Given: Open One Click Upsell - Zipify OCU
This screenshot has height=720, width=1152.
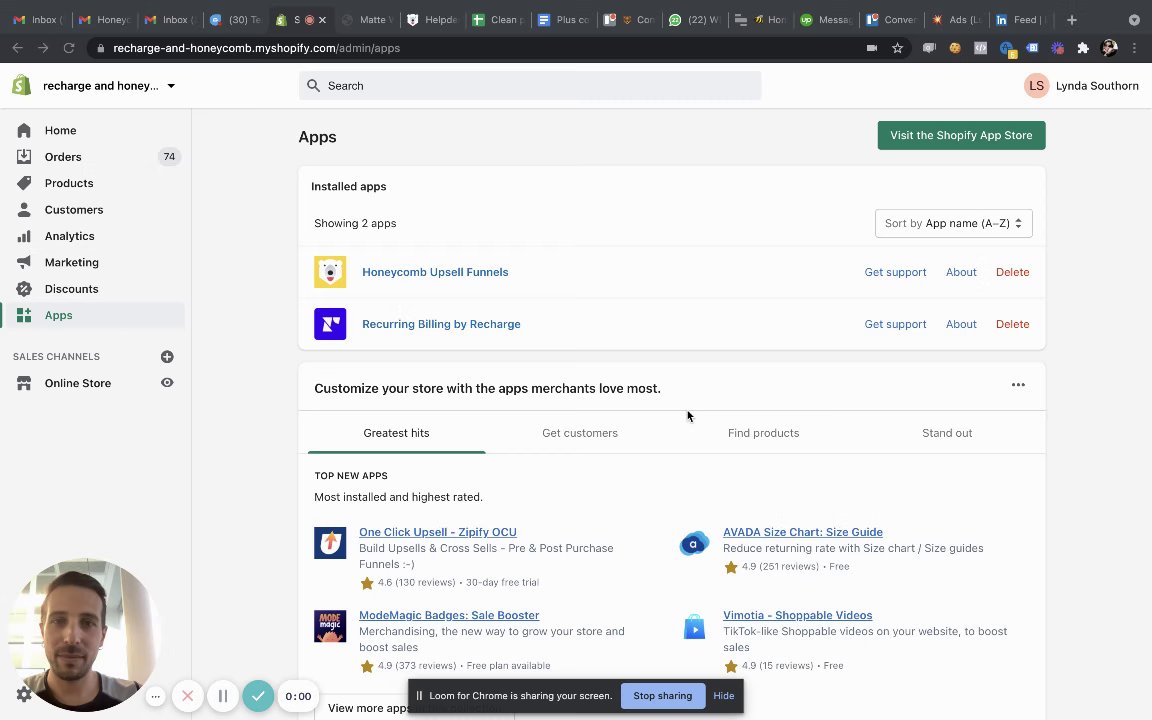Looking at the screenshot, I should (x=438, y=532).
